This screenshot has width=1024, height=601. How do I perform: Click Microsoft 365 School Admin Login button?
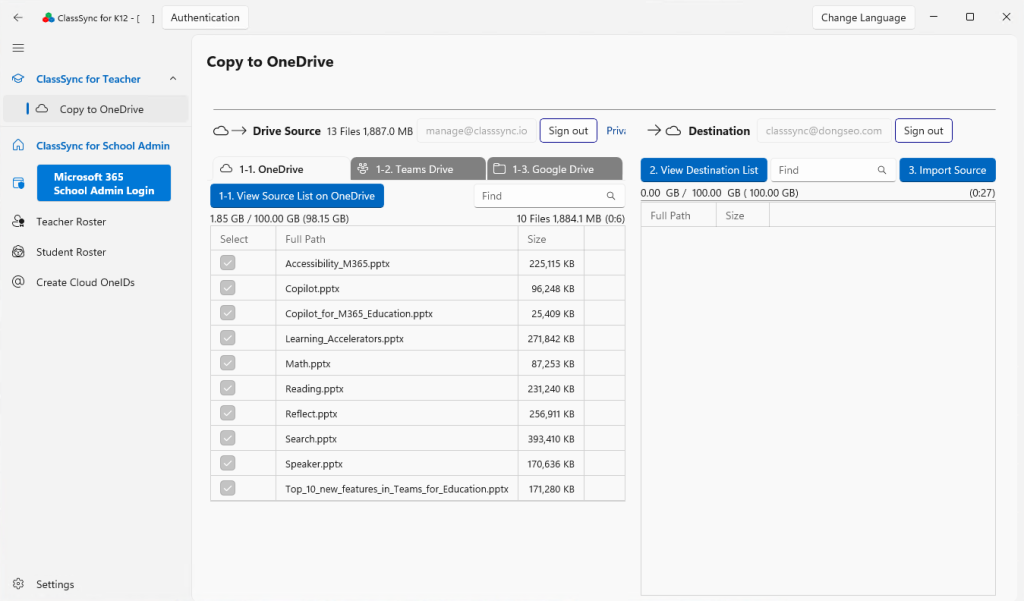click(x=104, y=183)
